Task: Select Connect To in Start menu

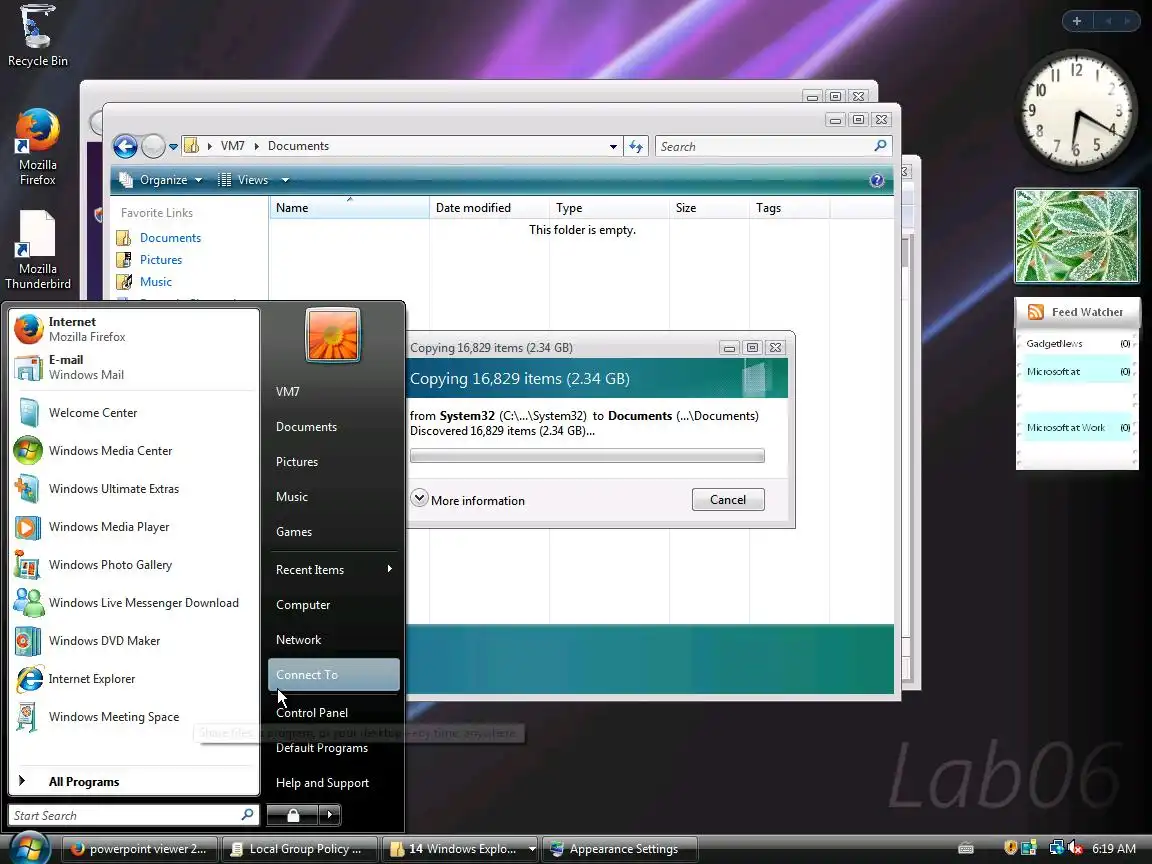Action: pos(334,674)
